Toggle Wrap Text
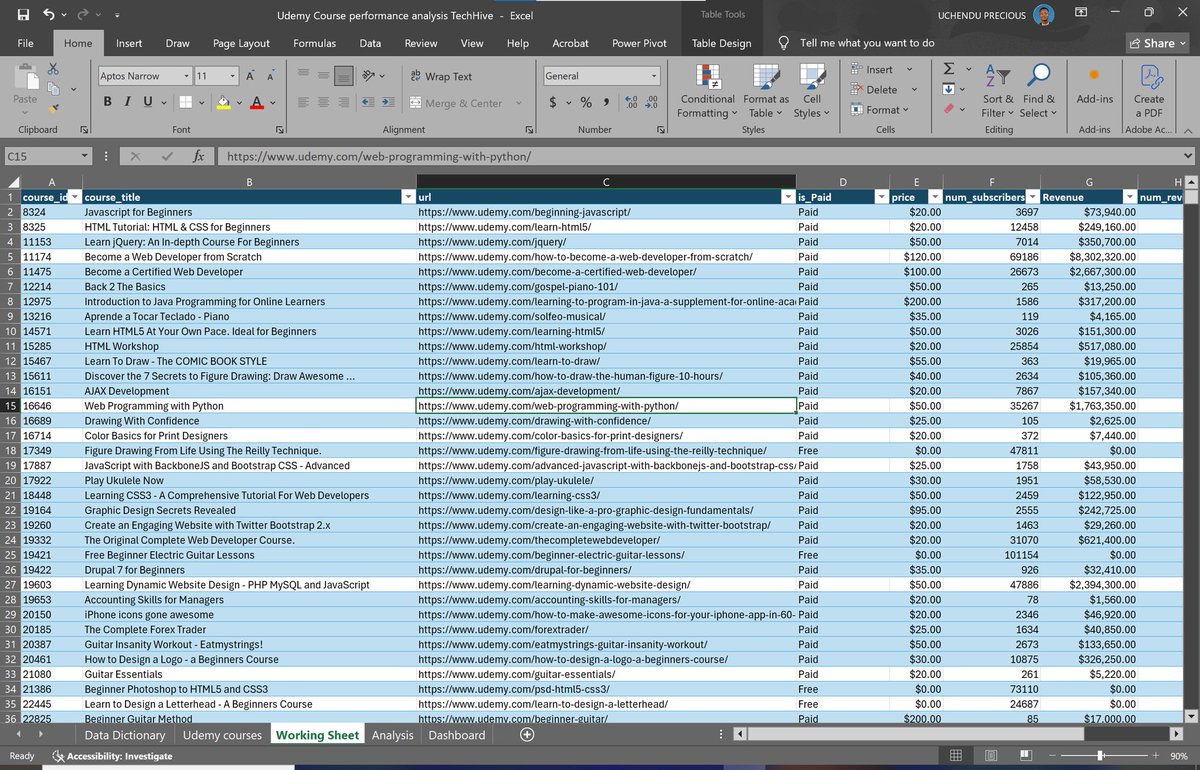The width and height of the screenshot is (1200, 770). (441, 76)
